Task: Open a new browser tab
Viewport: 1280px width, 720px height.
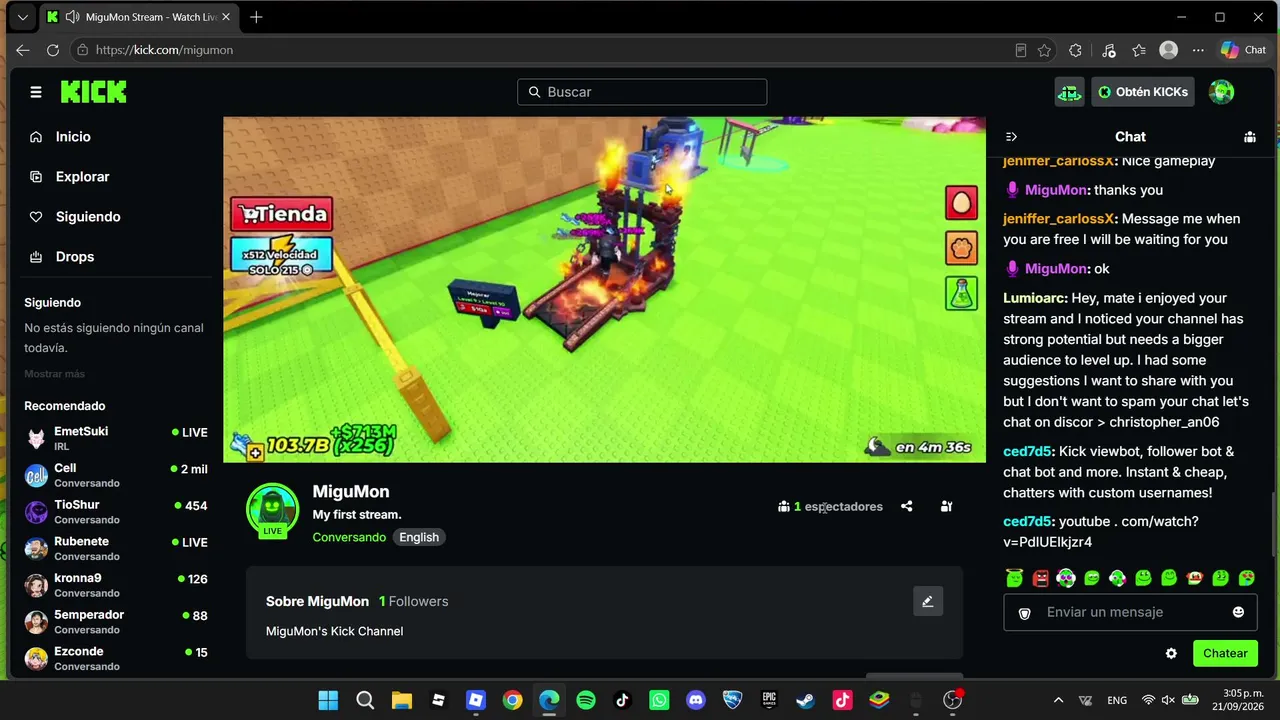Action: click(x=256, y=17)
